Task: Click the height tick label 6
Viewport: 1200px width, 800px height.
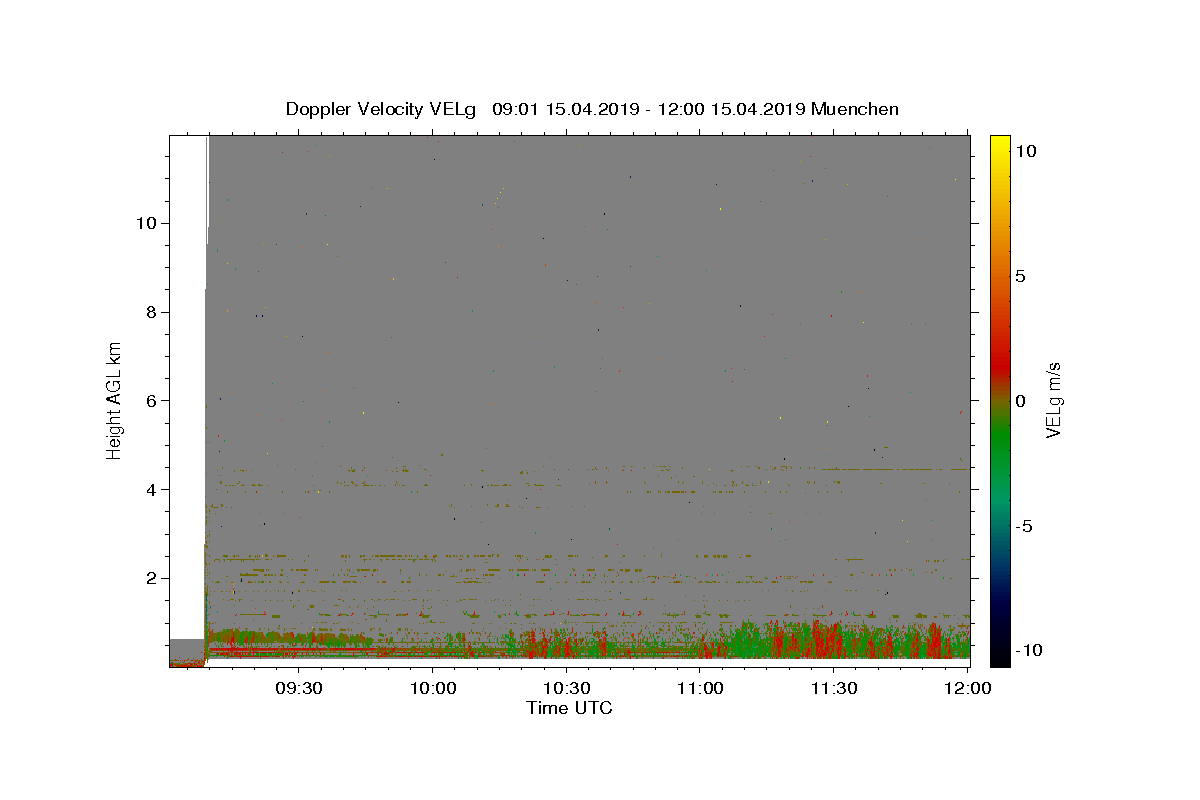Action: pyautogui.click(x=153, y=400)
